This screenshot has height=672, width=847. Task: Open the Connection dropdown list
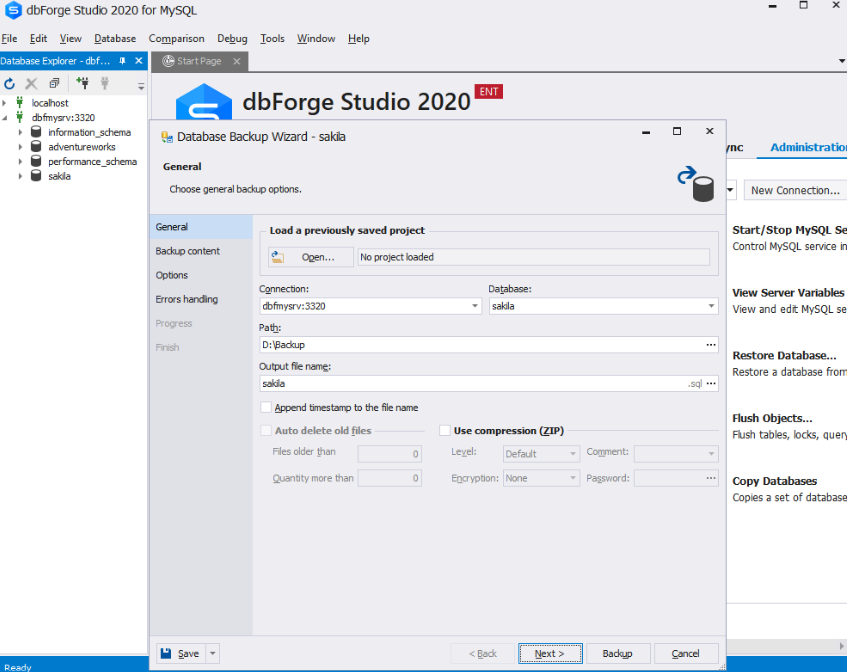(475, 306)
